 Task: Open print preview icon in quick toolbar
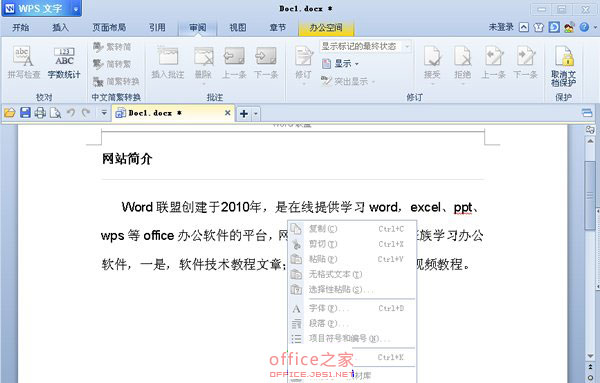(55, 113)
